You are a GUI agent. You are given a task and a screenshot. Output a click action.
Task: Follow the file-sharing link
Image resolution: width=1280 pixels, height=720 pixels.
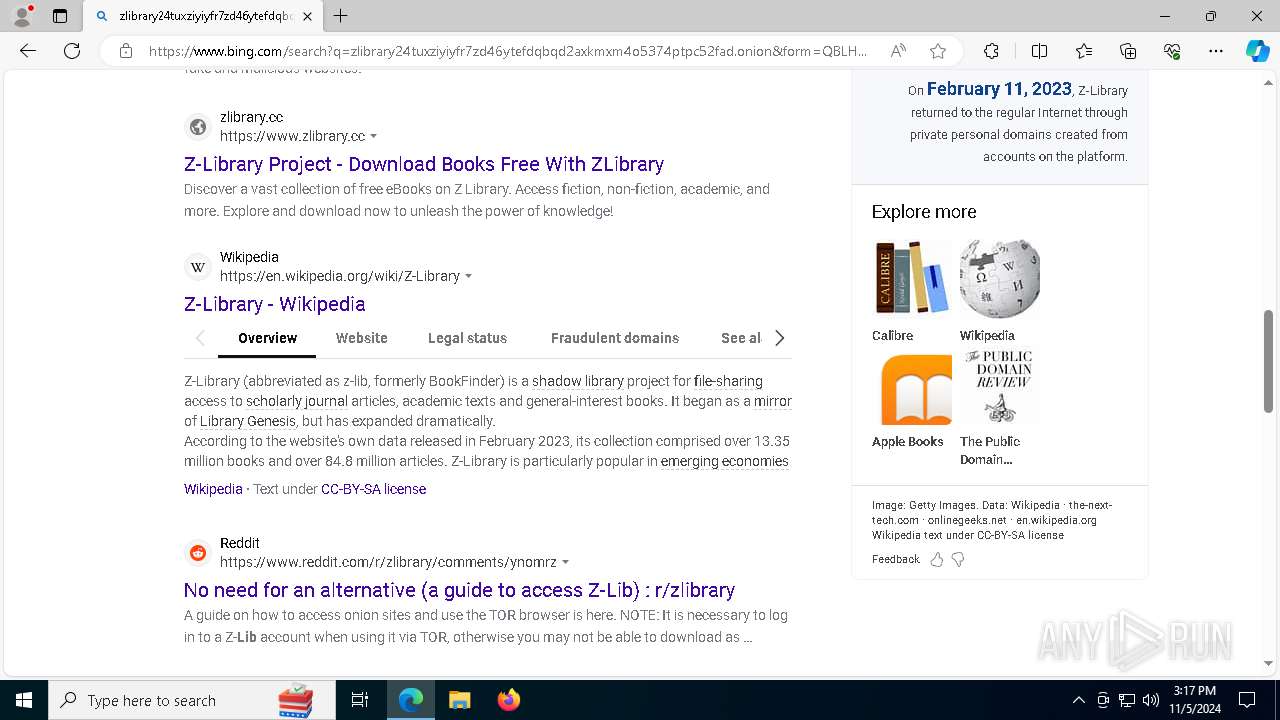click(728, 381)
